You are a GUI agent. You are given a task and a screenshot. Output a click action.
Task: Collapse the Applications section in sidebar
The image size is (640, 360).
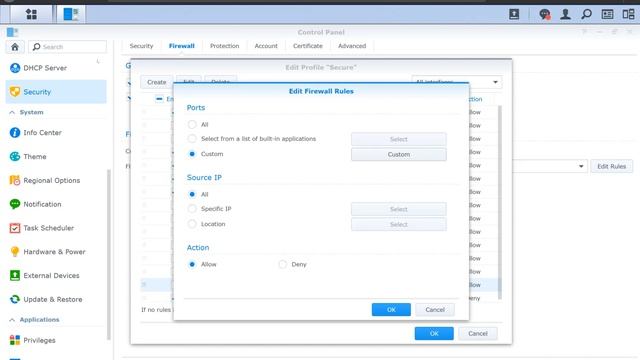[12, 320]
